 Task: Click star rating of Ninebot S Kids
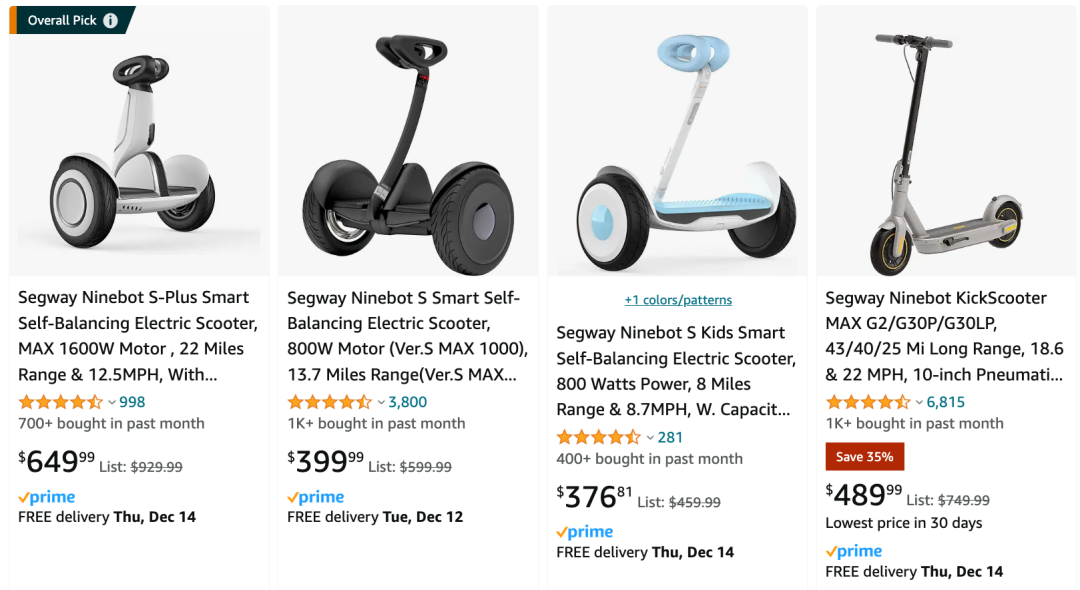click(x=598, y=437)
